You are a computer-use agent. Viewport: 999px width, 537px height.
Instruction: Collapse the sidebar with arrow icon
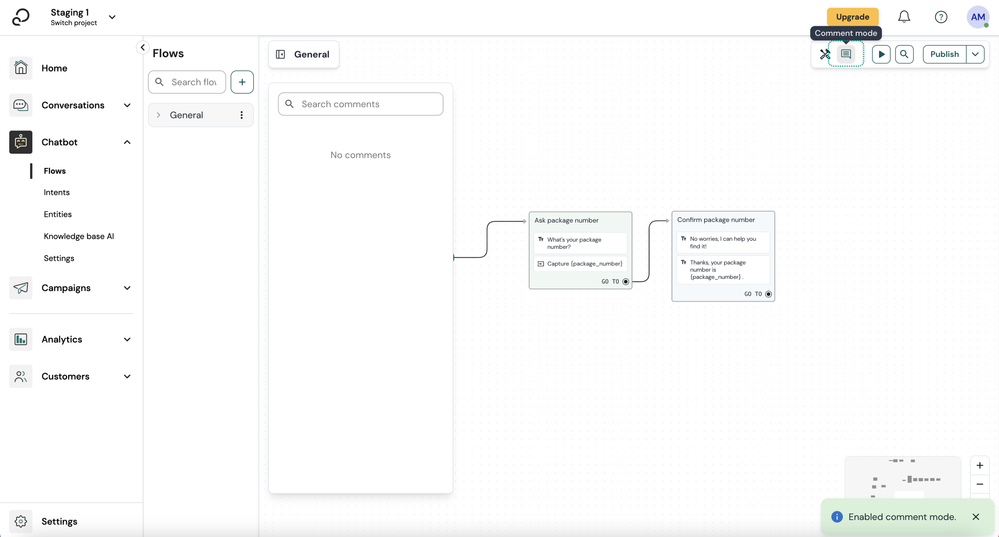pos(143,48)
